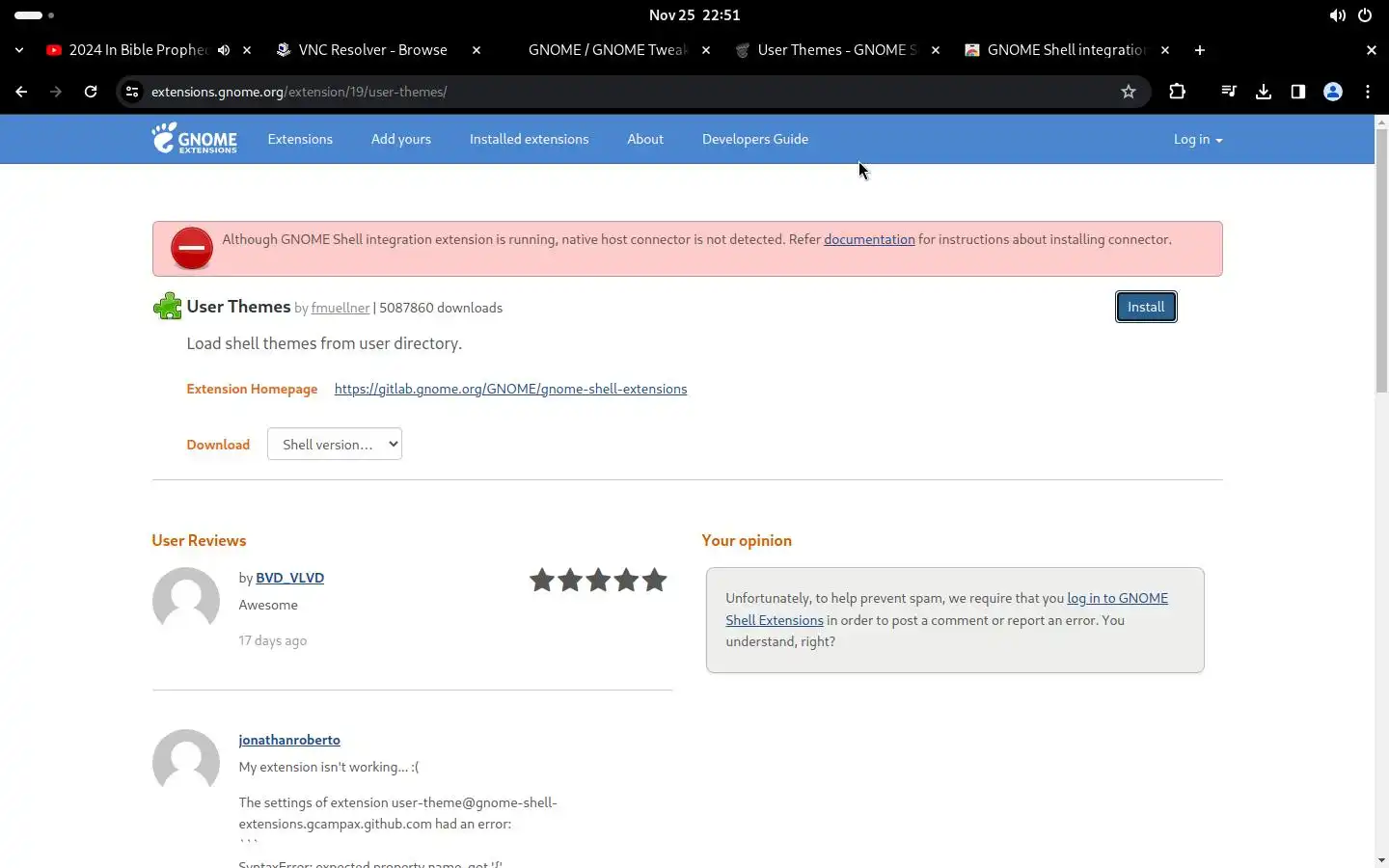The image size is (1389, 868).
Task: Open the documentation link in warning
Action: (x=869, y=239)
